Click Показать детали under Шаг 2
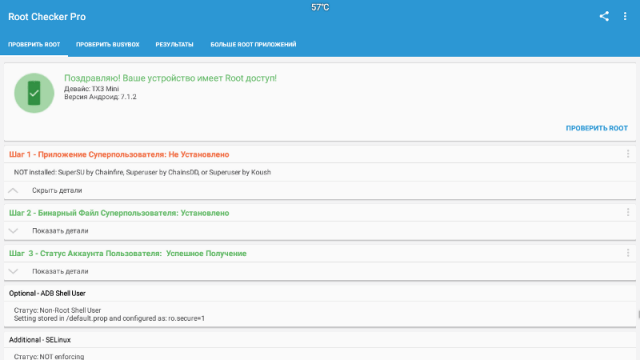This screenshot has width=640, height=360. pyautogui.click(x=60, y=231)
